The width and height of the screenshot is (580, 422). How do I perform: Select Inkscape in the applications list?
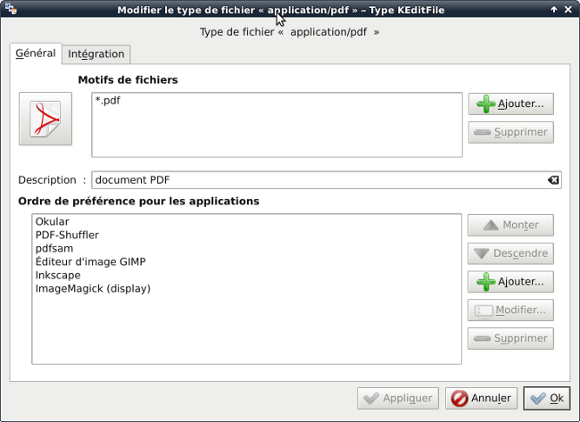(x=58, y=275)
